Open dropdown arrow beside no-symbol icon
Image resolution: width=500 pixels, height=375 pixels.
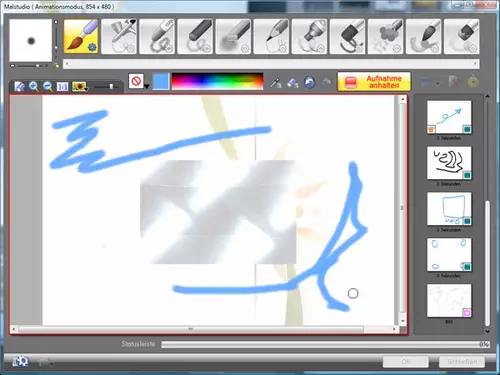pos(146,86)
